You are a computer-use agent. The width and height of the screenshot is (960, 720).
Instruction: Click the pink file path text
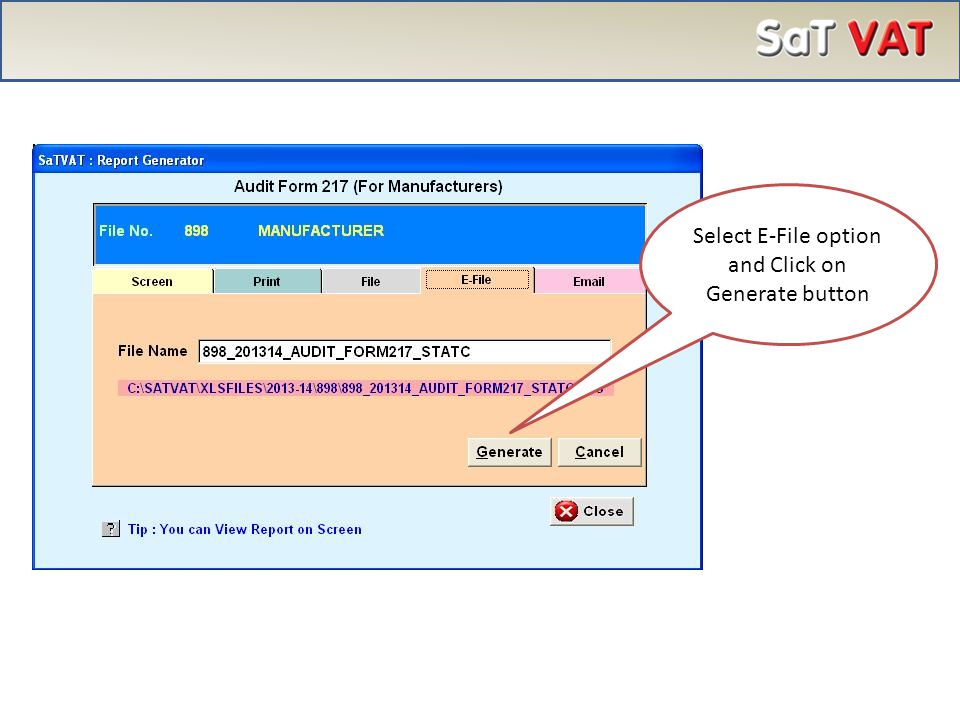click(x=366, y=388)
